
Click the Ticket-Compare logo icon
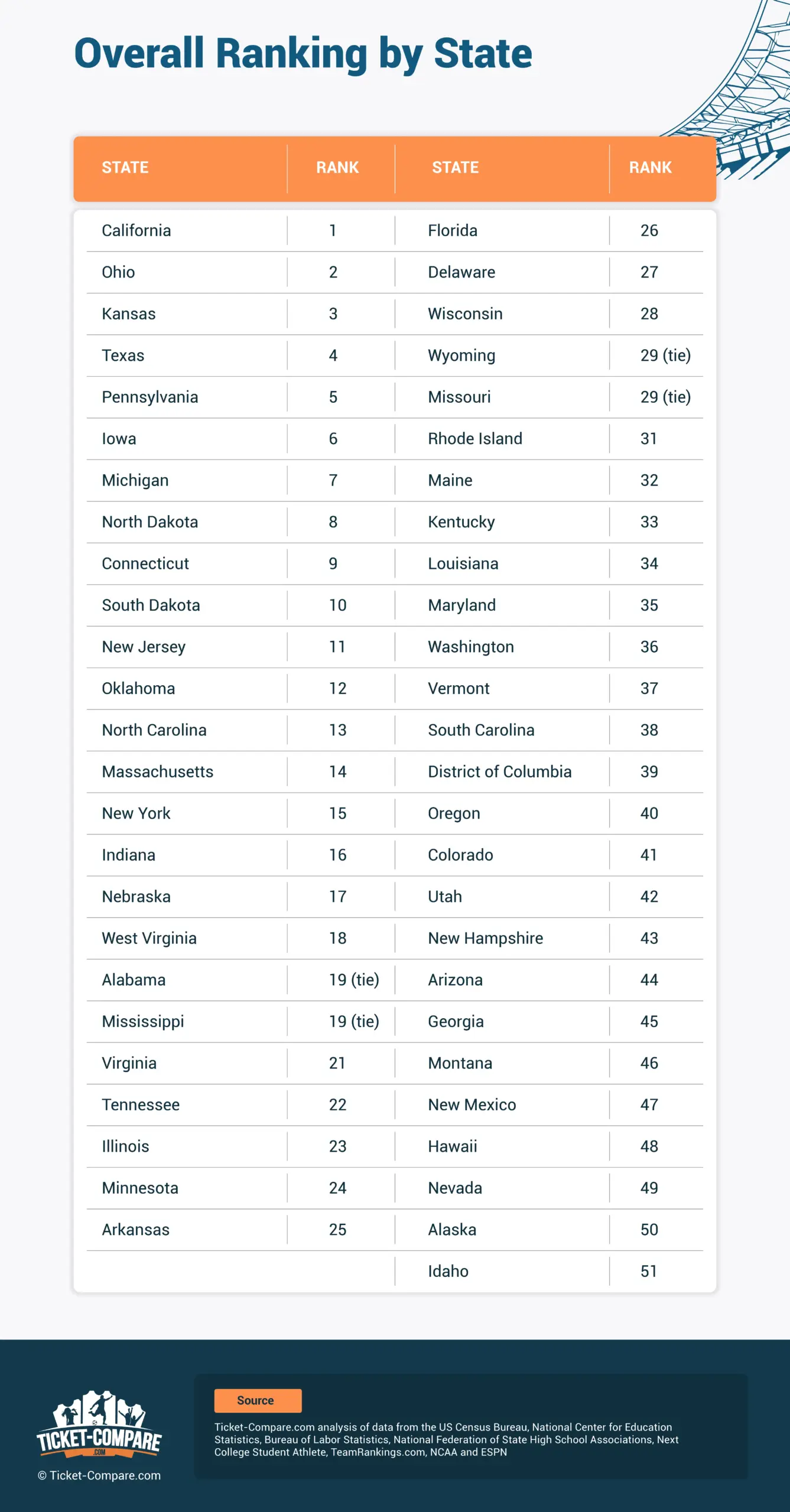[99, 1425]
